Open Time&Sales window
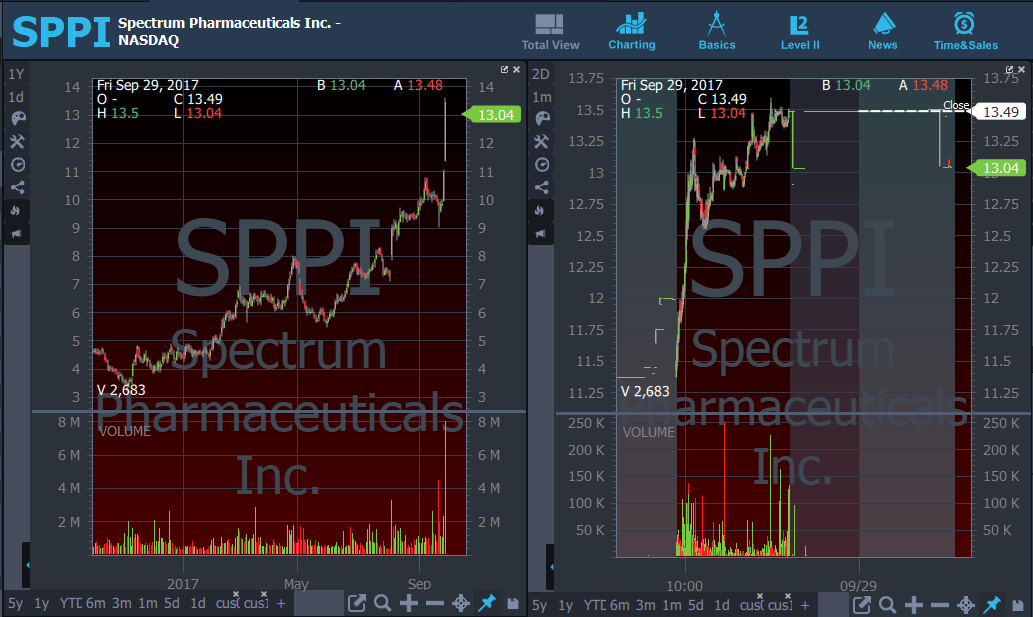 click(965, 31)
